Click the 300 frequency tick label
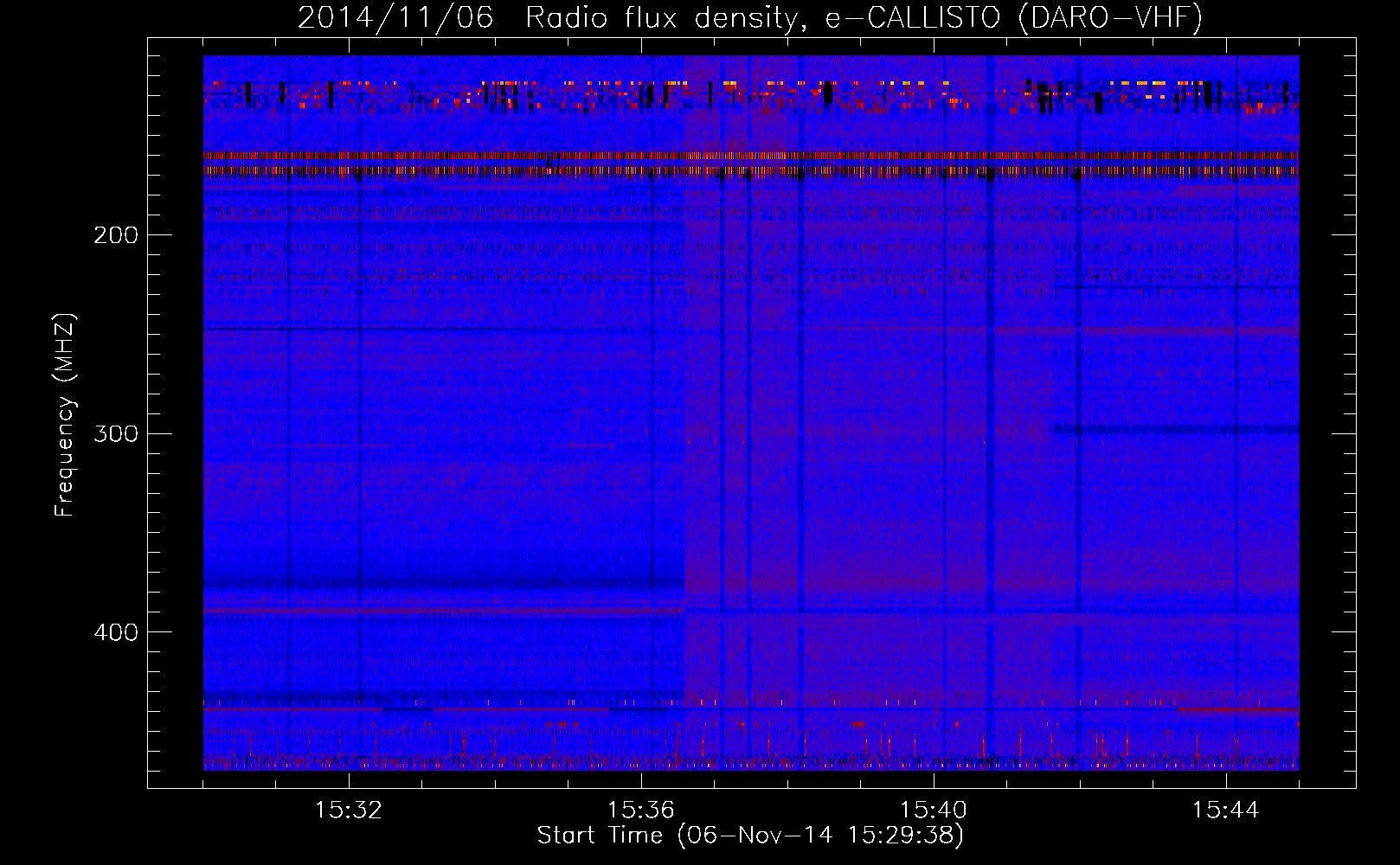Screen dimensions: 1400x865 pyautogui.click(x=116, y=433)
